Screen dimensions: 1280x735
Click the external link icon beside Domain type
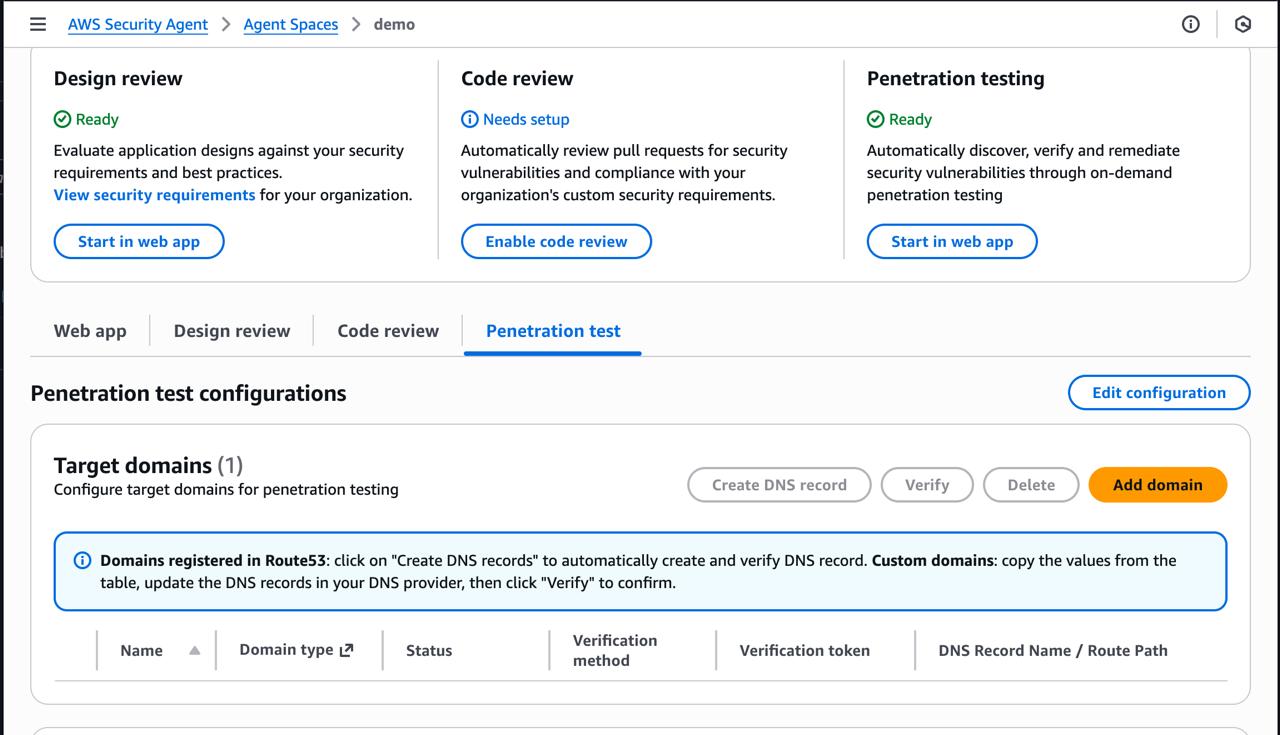(x=347, y=650)
